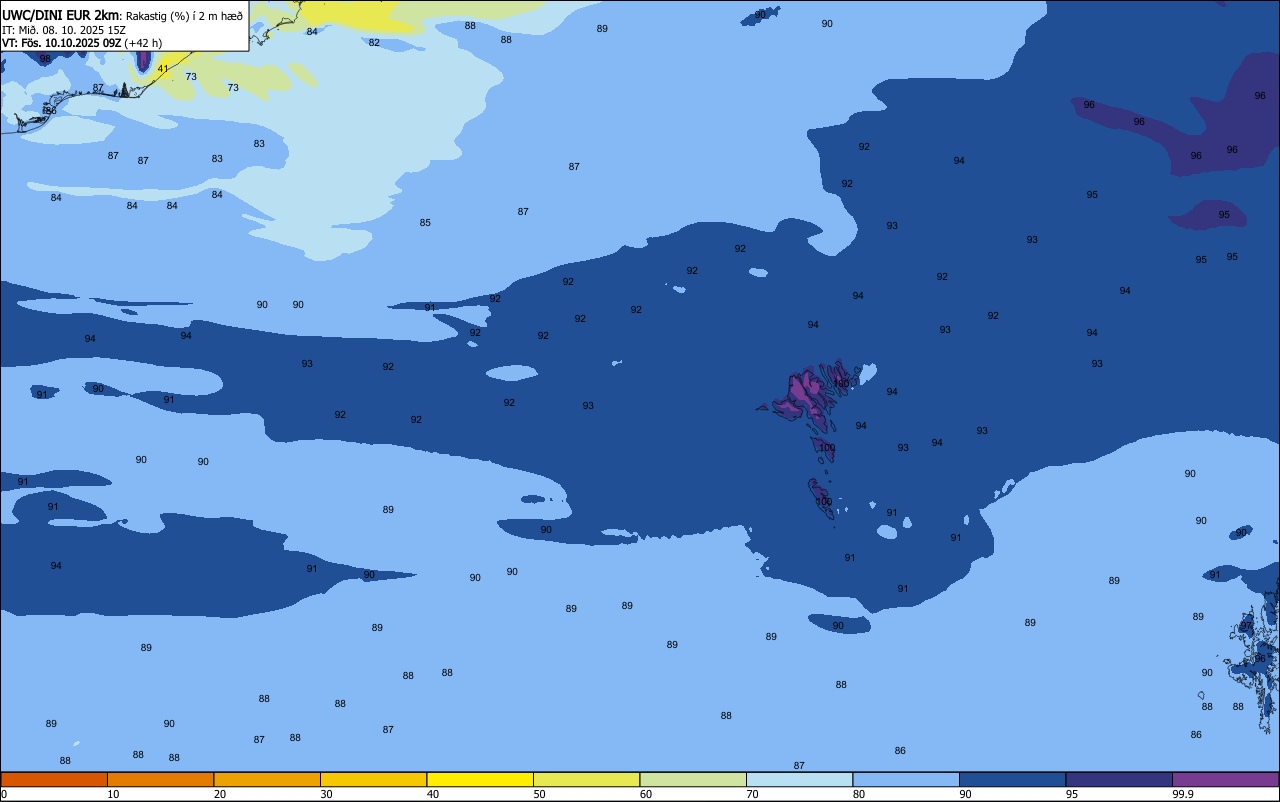Click the purple above-99.9 legend swatch
The height and width of the screenshot is (802, 1280).
click(1225, 779)
